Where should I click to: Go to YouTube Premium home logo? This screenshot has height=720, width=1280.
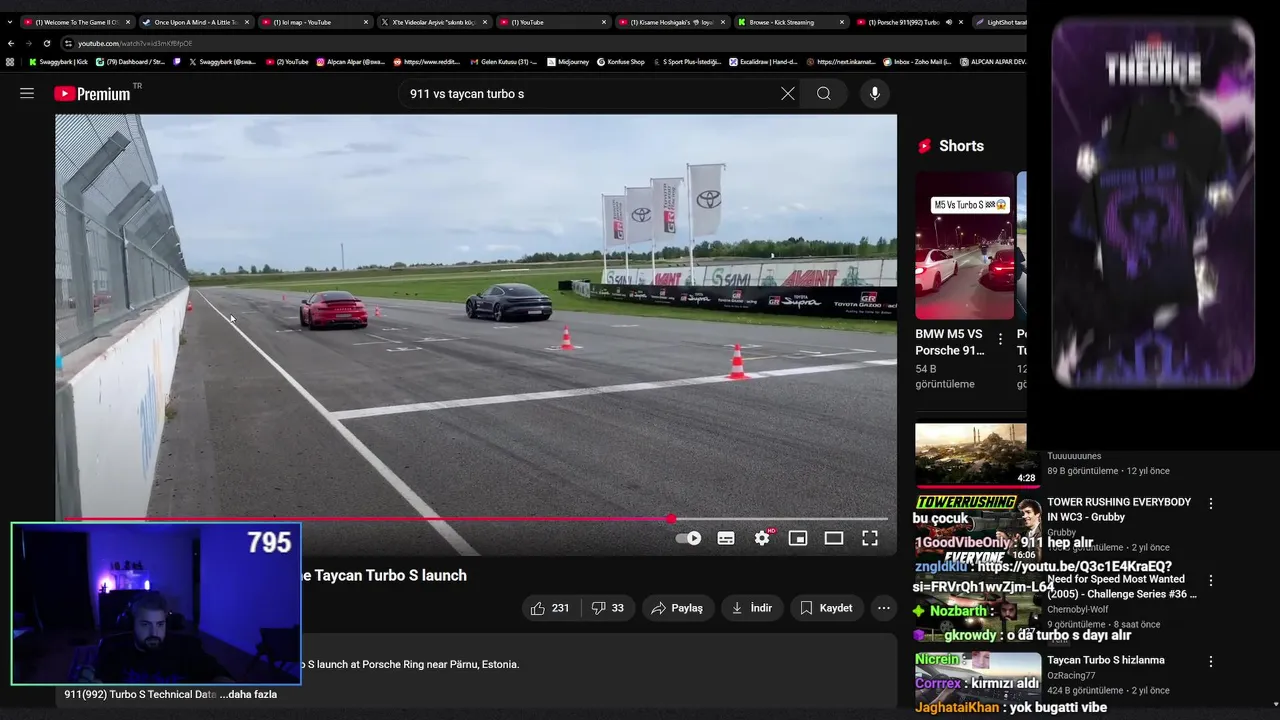pos(92,93)
